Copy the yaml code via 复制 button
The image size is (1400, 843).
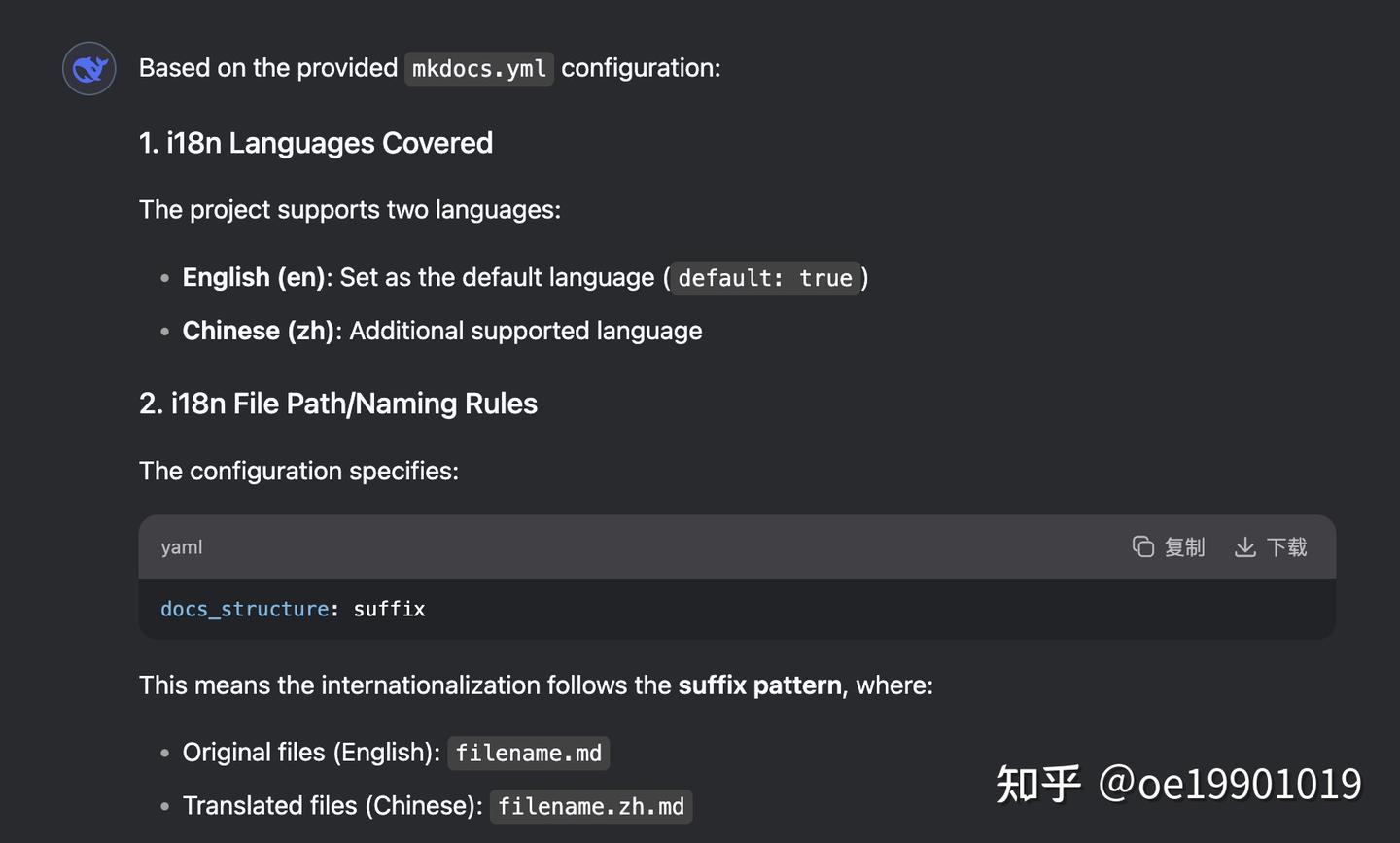pos(1169,546)
